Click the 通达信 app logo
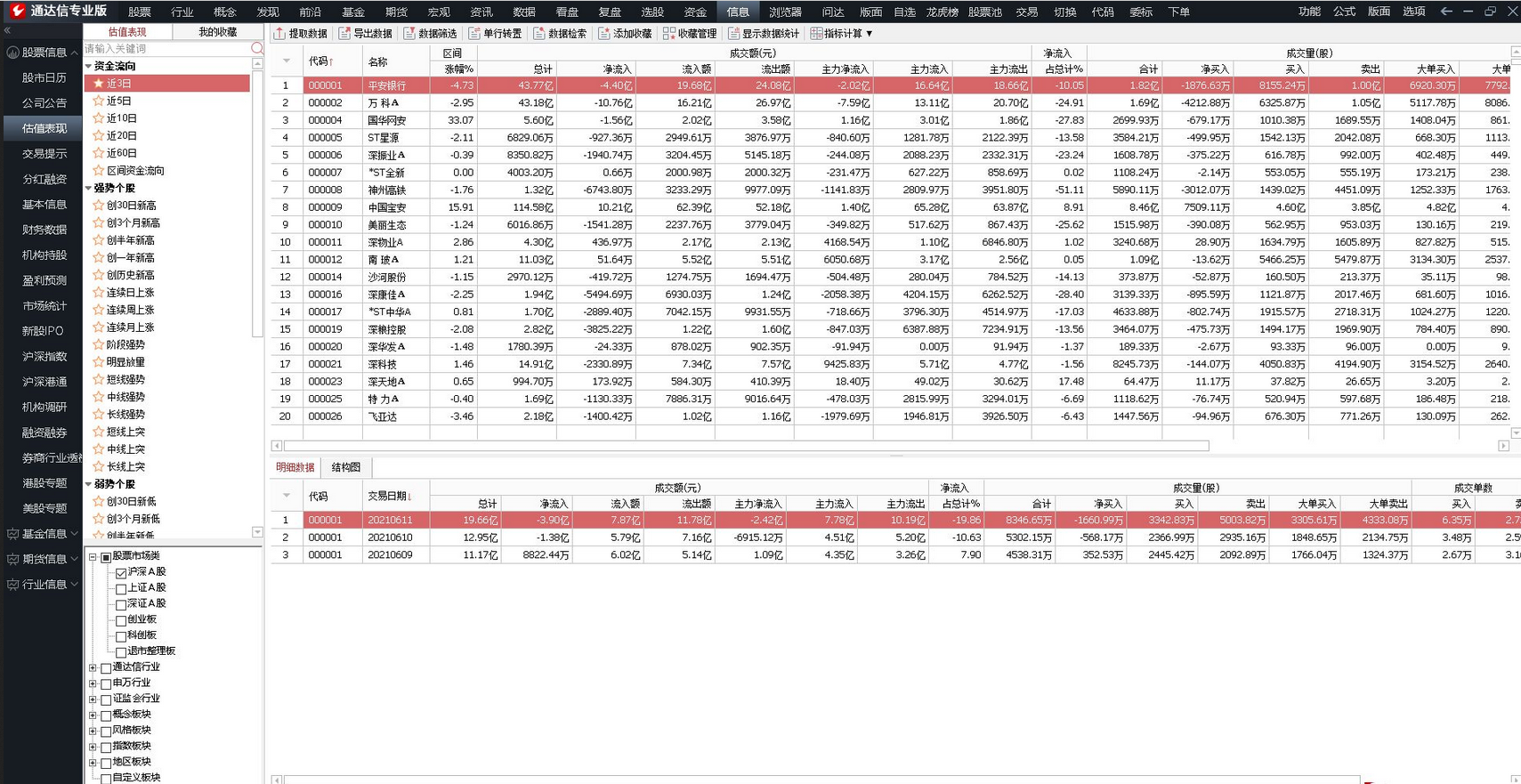 pyautogui.click(x=17, y=12)
